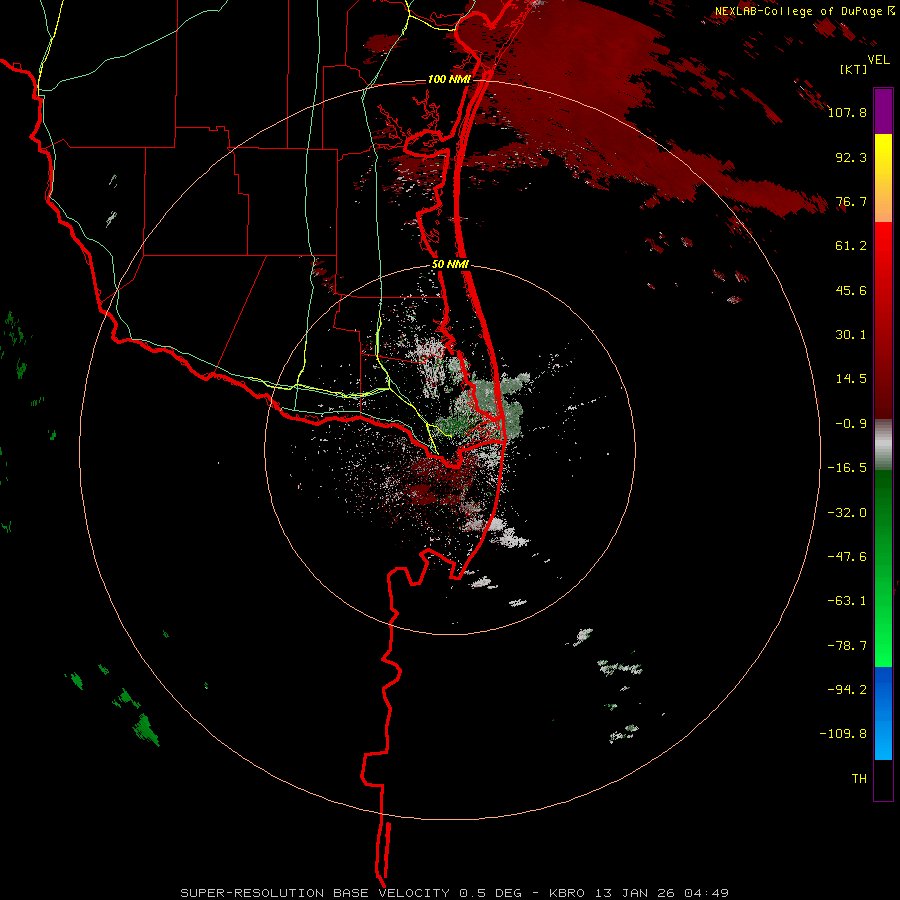The width and height of the screenshot is (900, 900).
Task: Click the -32.0 scale value
Action: point(847,513)
